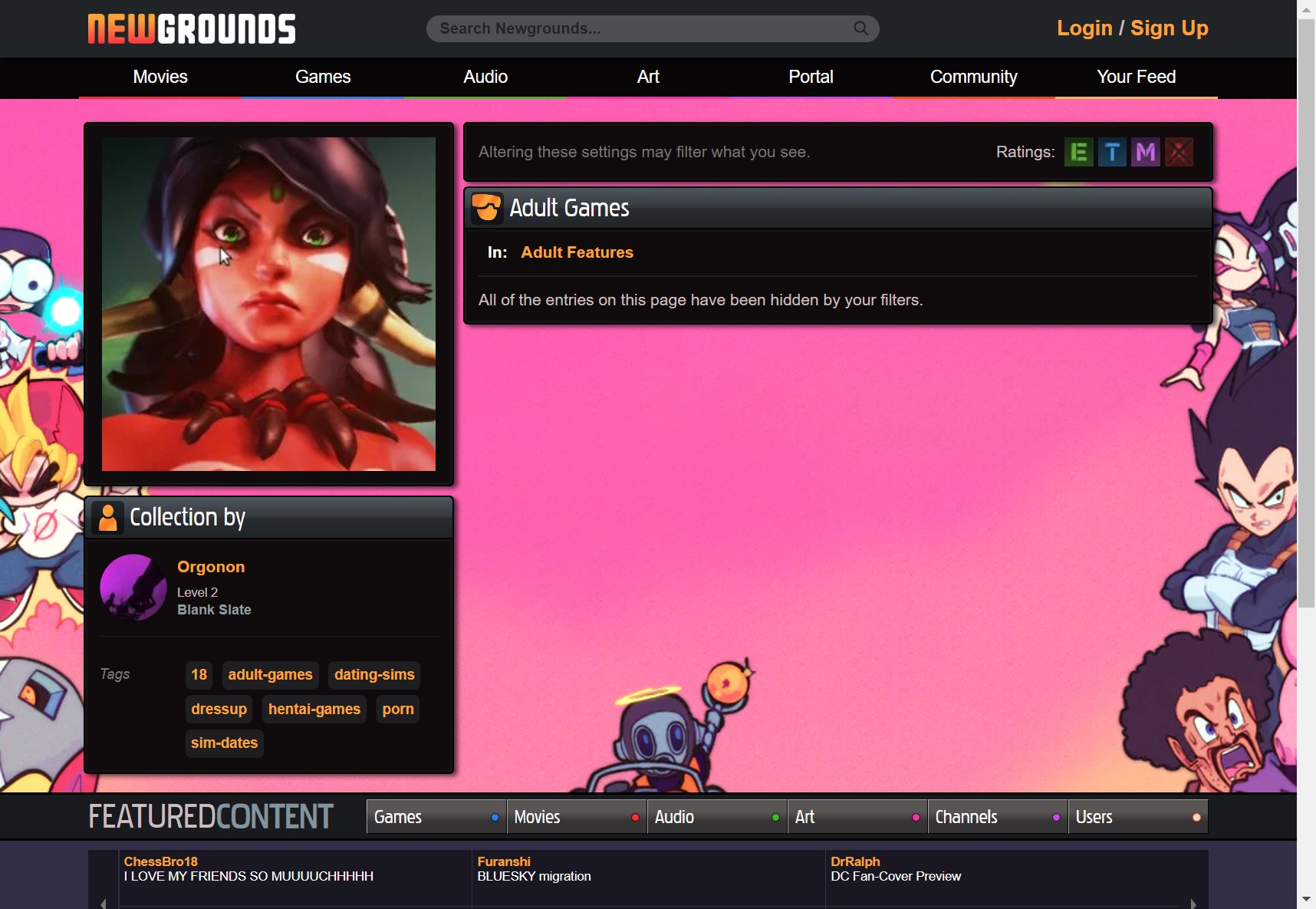1316x909 pixels.
Task: Visit Orgonon's profile via the username link
Action: tap(211, 567)
